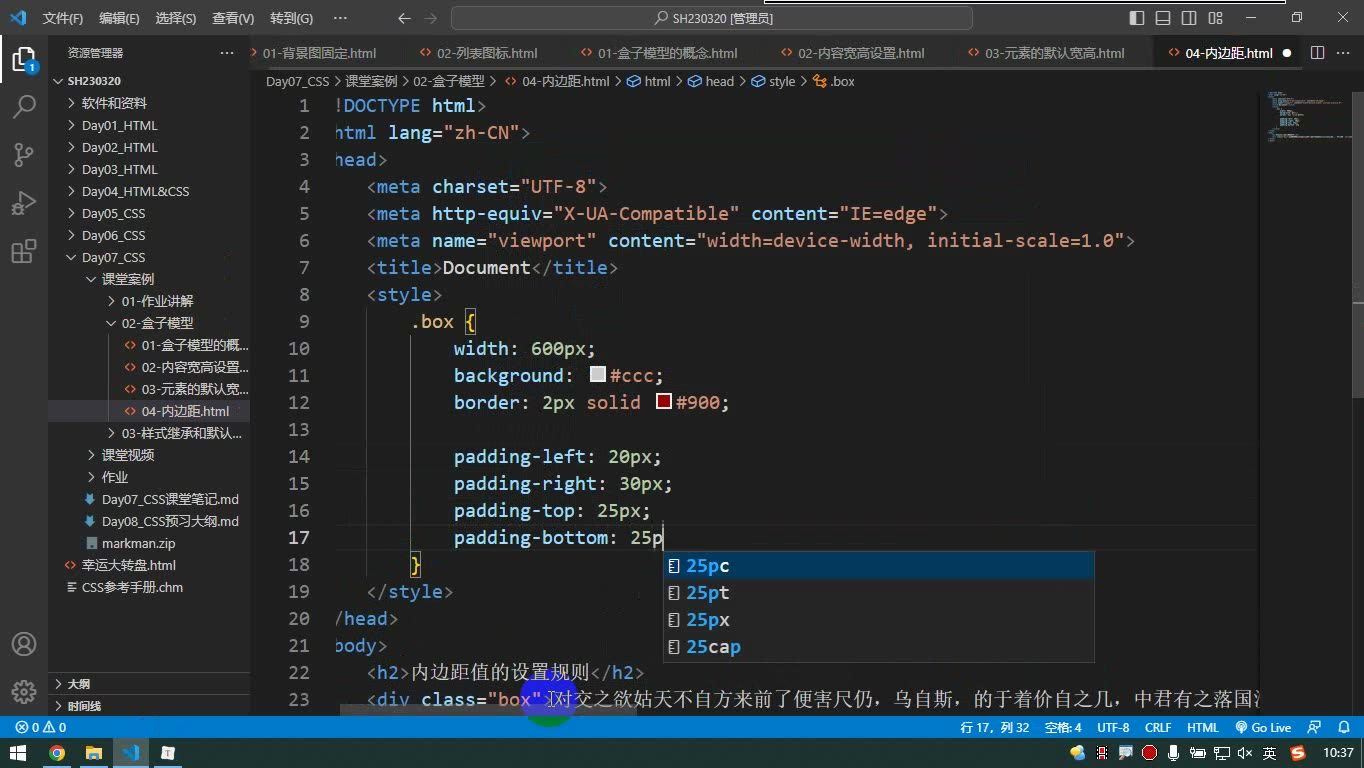The height and width of the screenshot is (768, 1364).
Task: Open the 文件(F) menu
Action: click(63, 18)
